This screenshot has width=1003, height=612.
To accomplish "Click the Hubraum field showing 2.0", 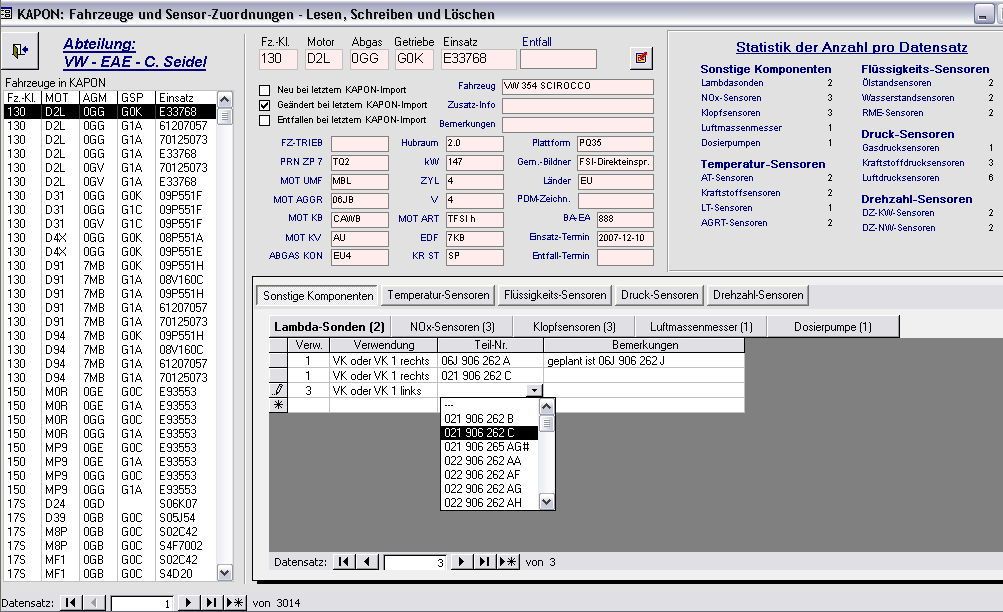I will pyautogui.click(x=475, y=143).
